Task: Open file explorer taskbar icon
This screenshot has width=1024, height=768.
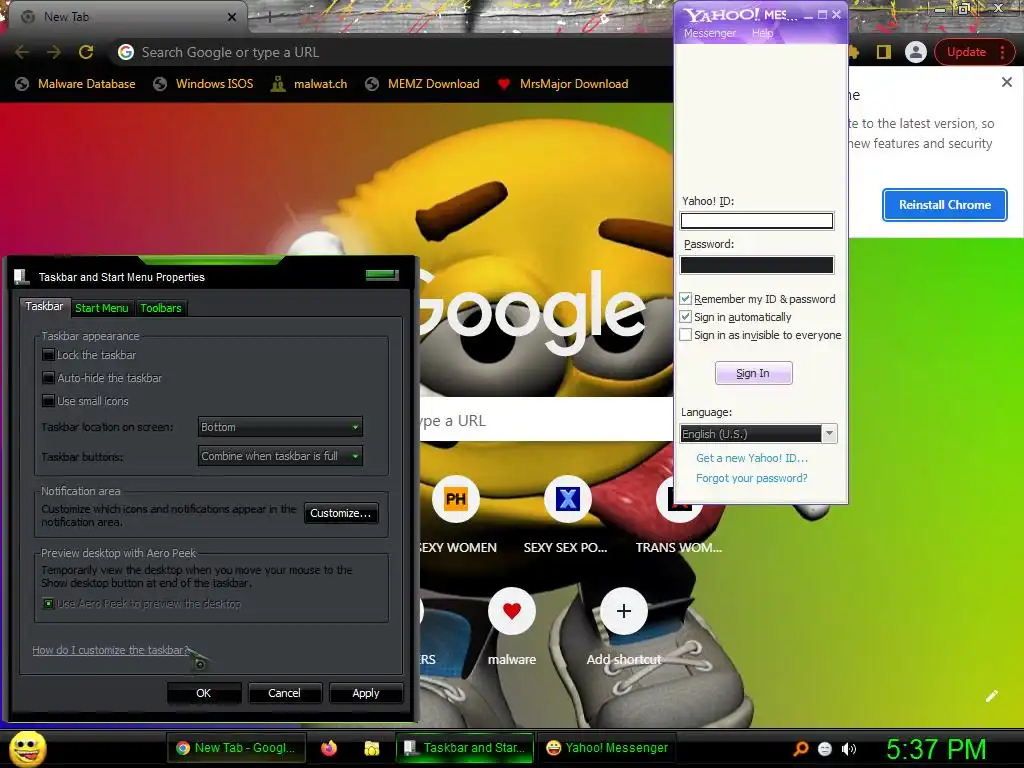Action: [372, 748]
